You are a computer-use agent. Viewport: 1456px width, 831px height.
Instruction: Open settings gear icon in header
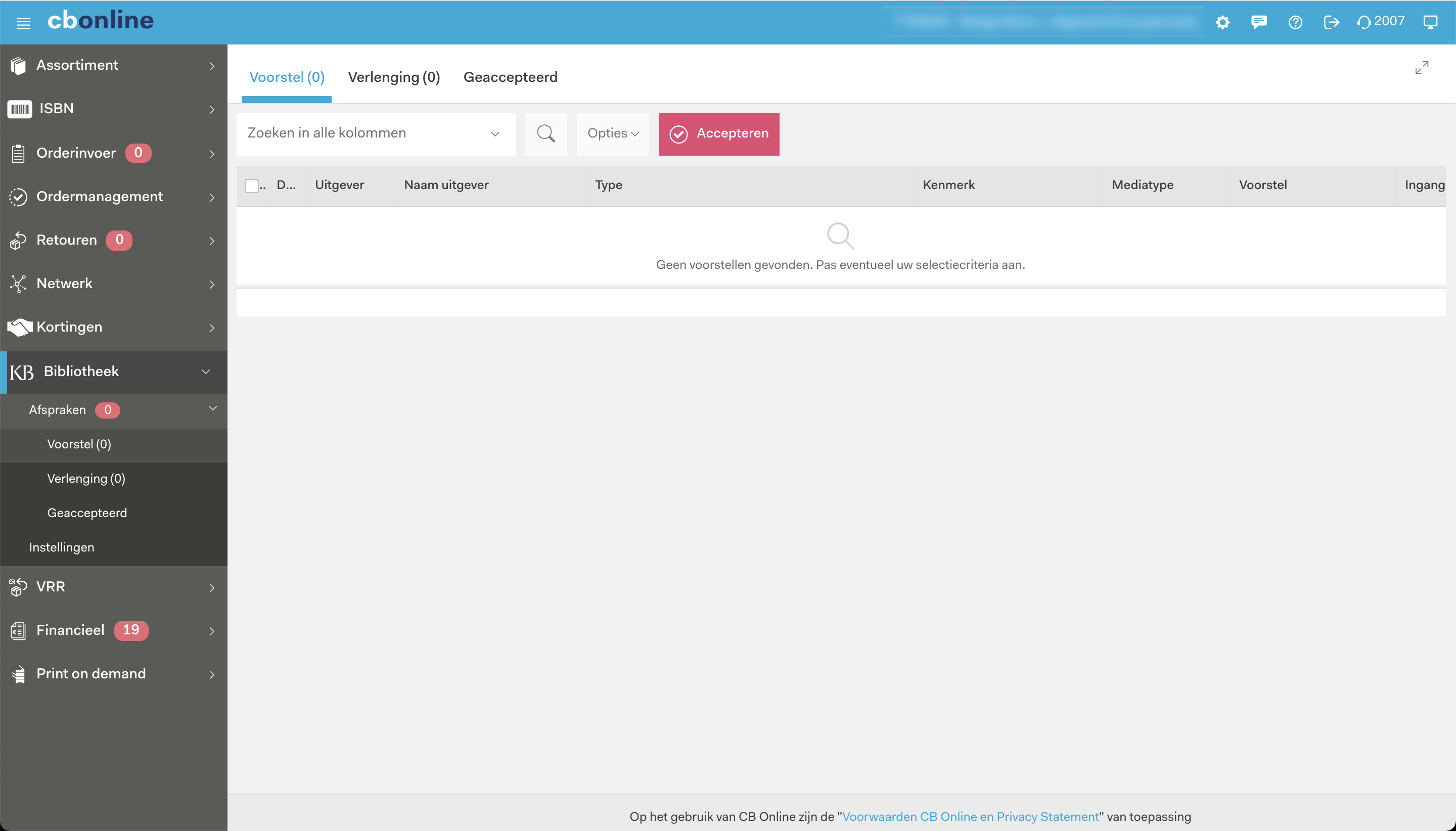[x=1222, y=22]
